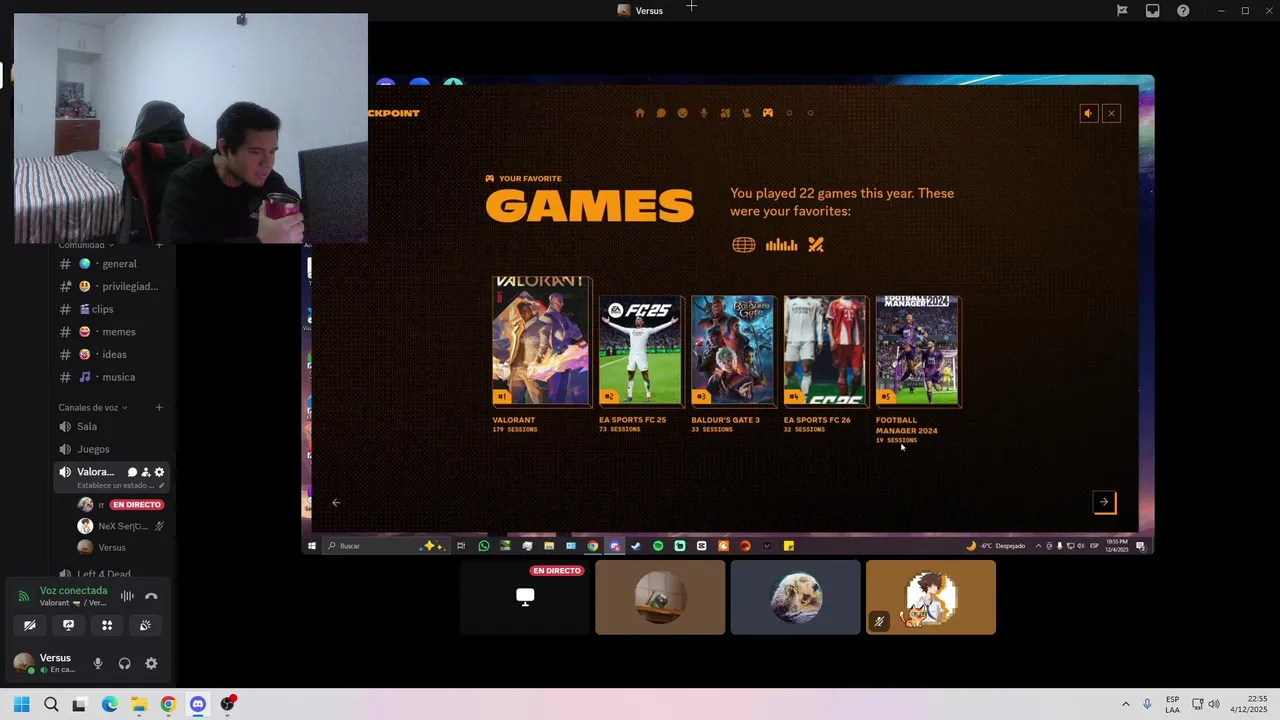1280x720 pixels.
Task: Open Valorant voice channel settings gear
Action: pyautogui.click(x=159, y=472)
